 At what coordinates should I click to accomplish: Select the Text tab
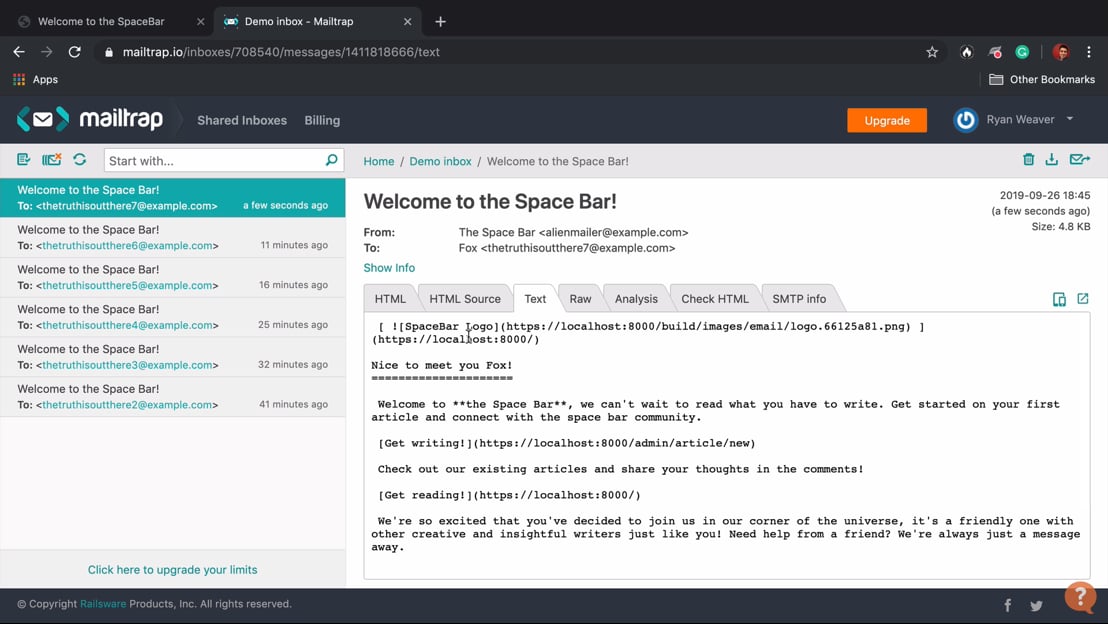535,298
